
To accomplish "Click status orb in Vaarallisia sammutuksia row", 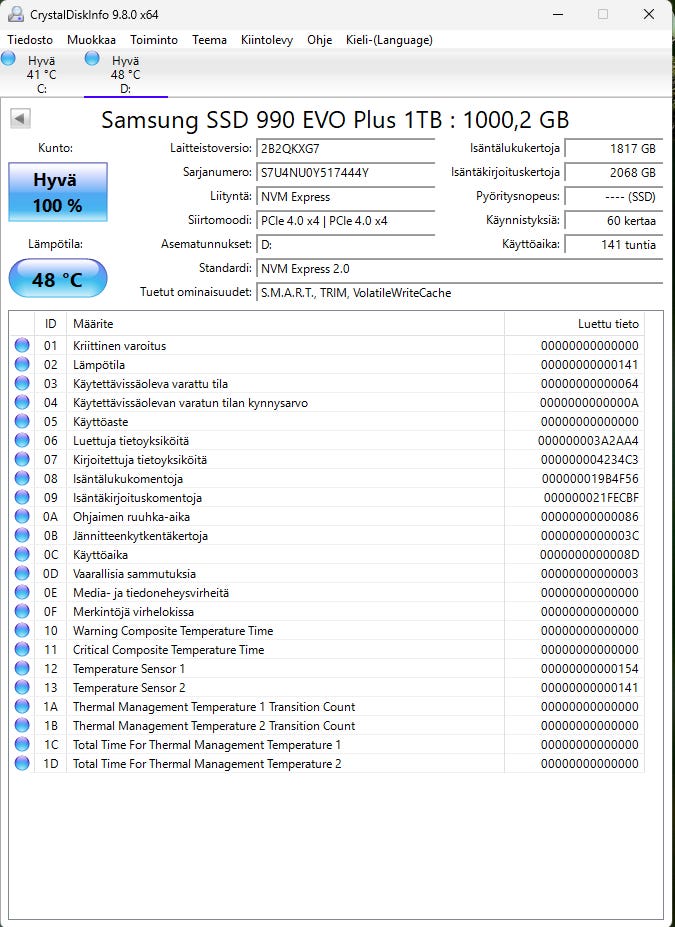I will click(22, 573).
